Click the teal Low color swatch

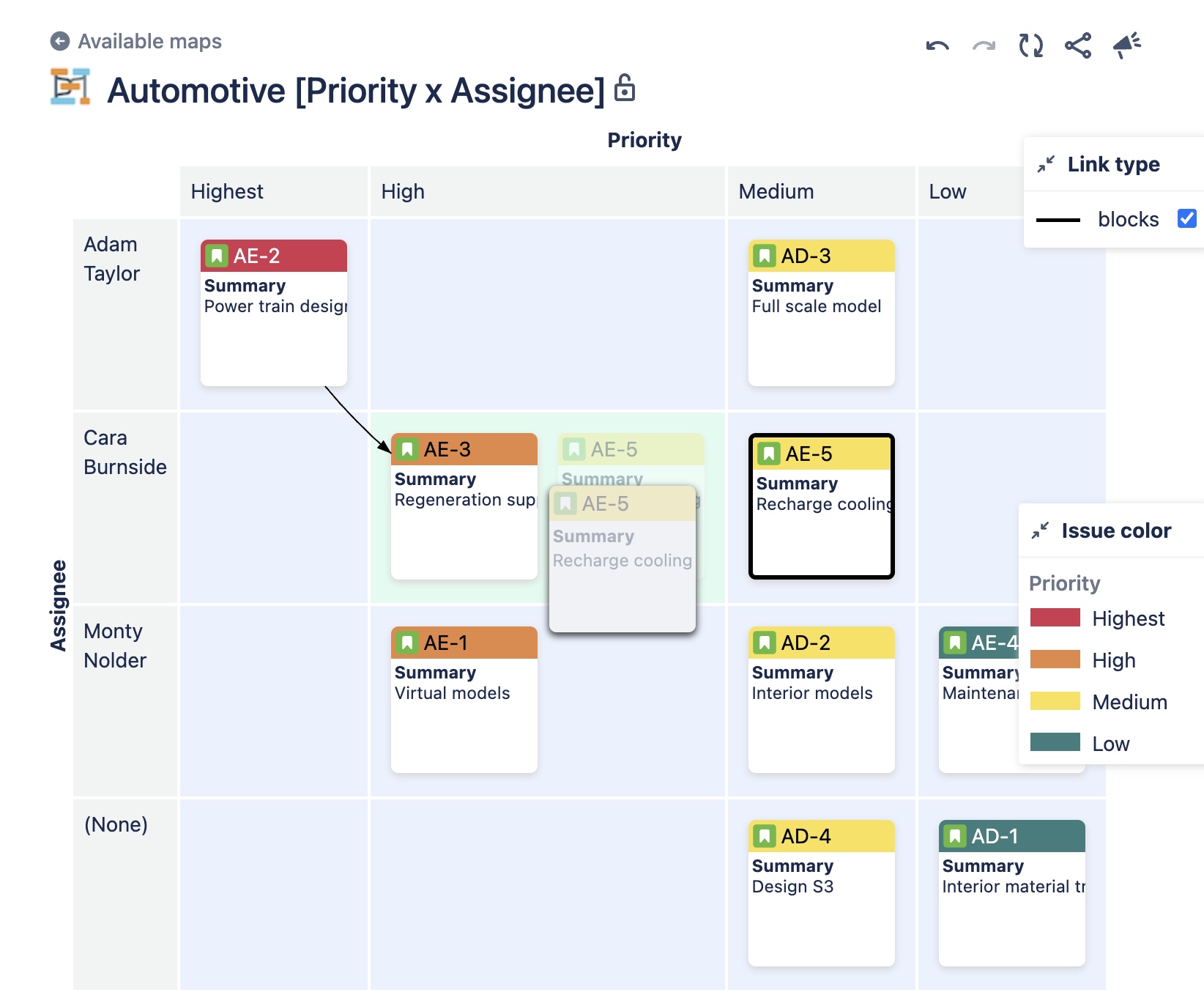click(1055, 742)
